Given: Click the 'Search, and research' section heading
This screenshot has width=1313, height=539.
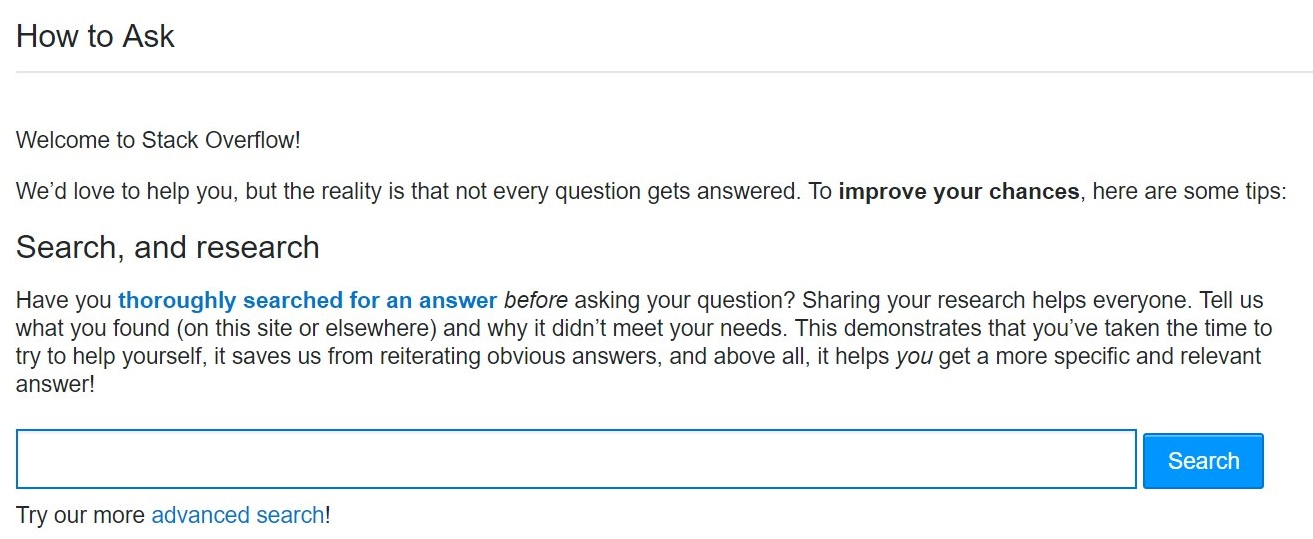Looking at the screenshot, I should tap(168, 247).
